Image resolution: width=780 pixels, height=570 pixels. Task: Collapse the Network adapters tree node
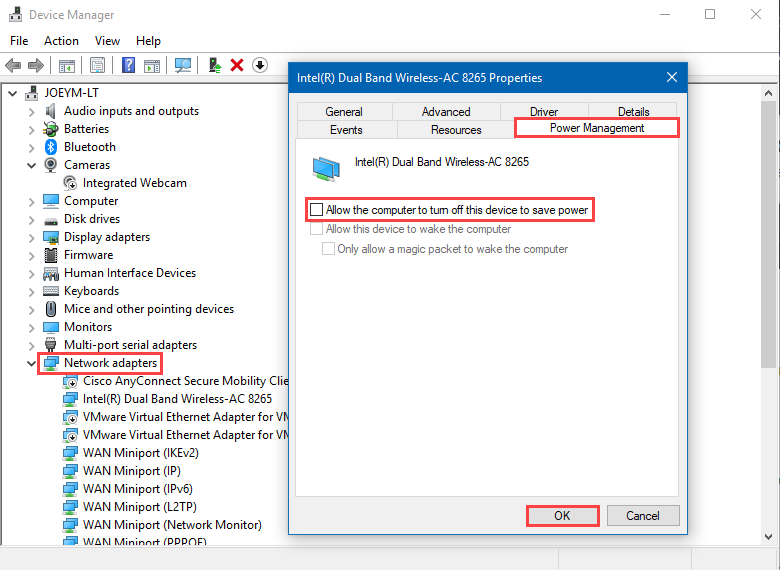click(x=31, y=363)
